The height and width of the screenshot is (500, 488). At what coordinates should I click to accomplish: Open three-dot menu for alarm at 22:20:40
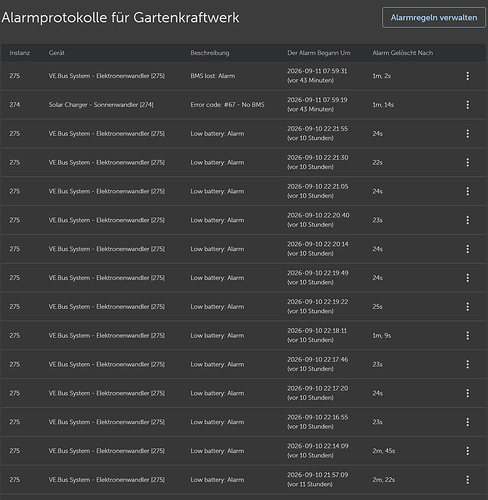tap(468, 220)
